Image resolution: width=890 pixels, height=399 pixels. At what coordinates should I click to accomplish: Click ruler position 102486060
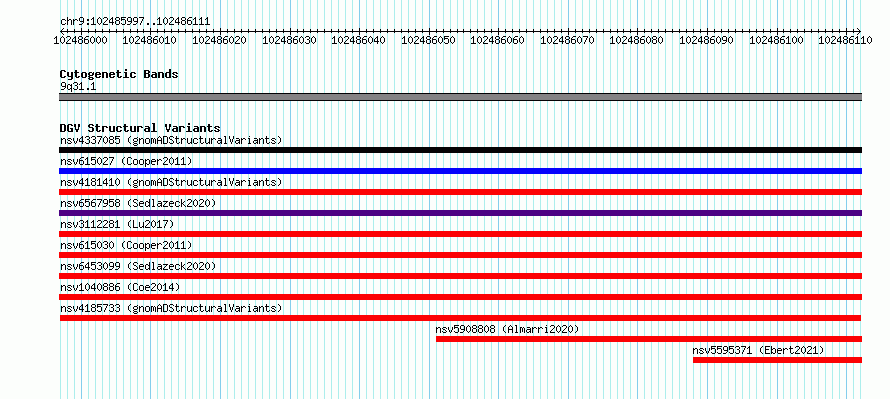coord(497,40)
